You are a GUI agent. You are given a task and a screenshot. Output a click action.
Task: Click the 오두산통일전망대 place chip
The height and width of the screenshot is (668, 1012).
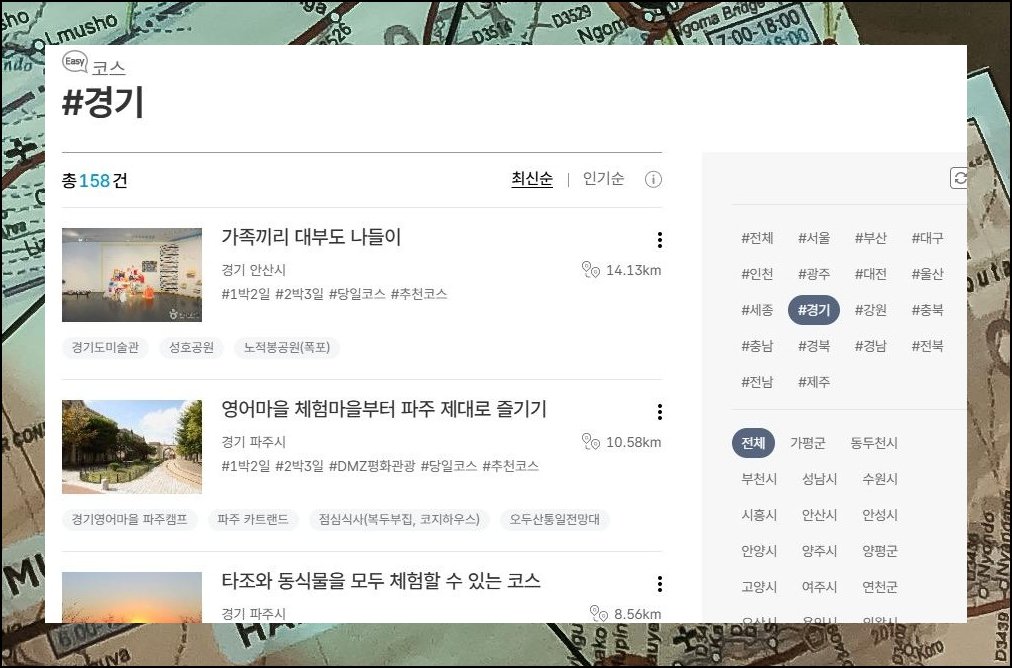click(x=554, y=520)
